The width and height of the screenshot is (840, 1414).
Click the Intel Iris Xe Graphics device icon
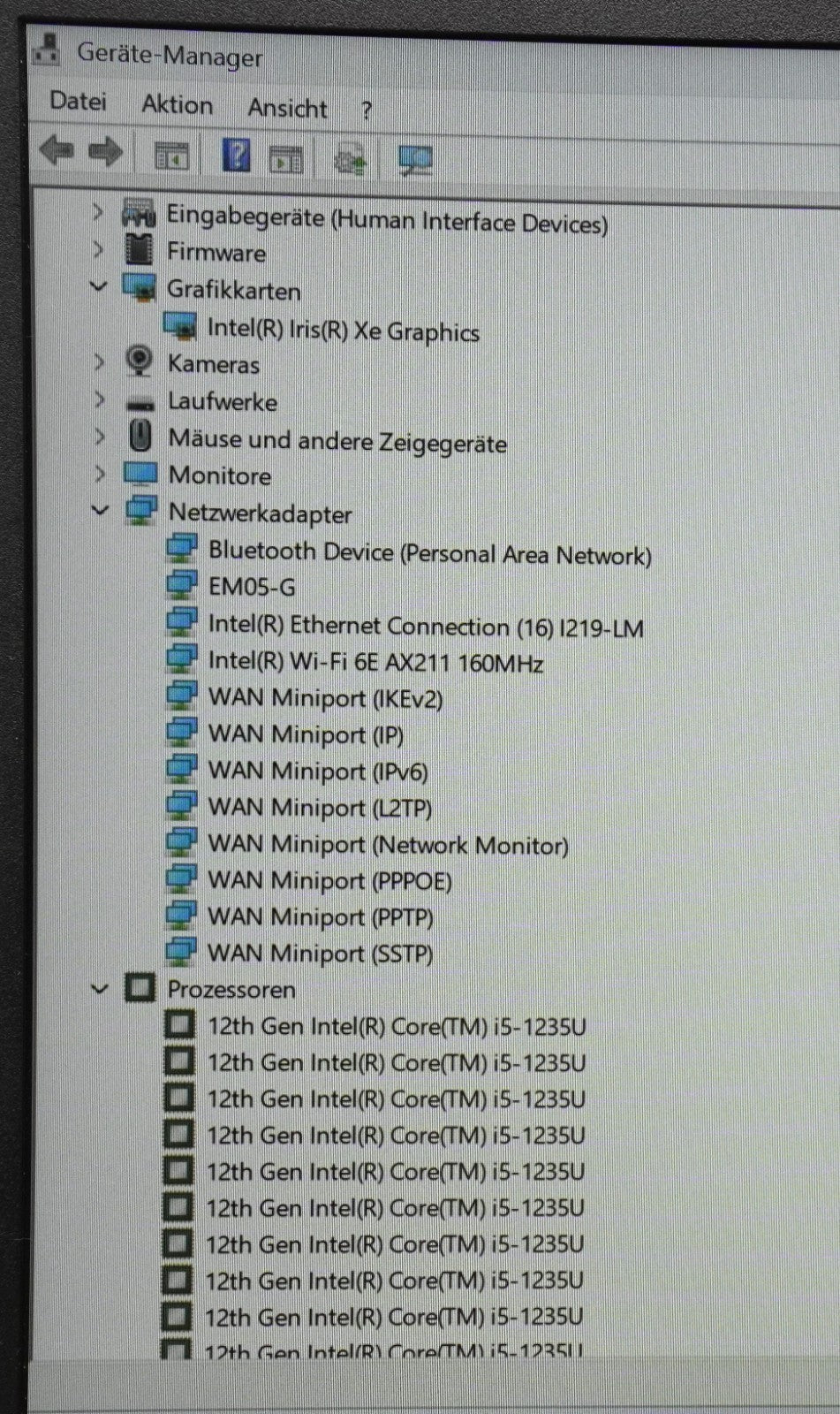pos(180,326)
